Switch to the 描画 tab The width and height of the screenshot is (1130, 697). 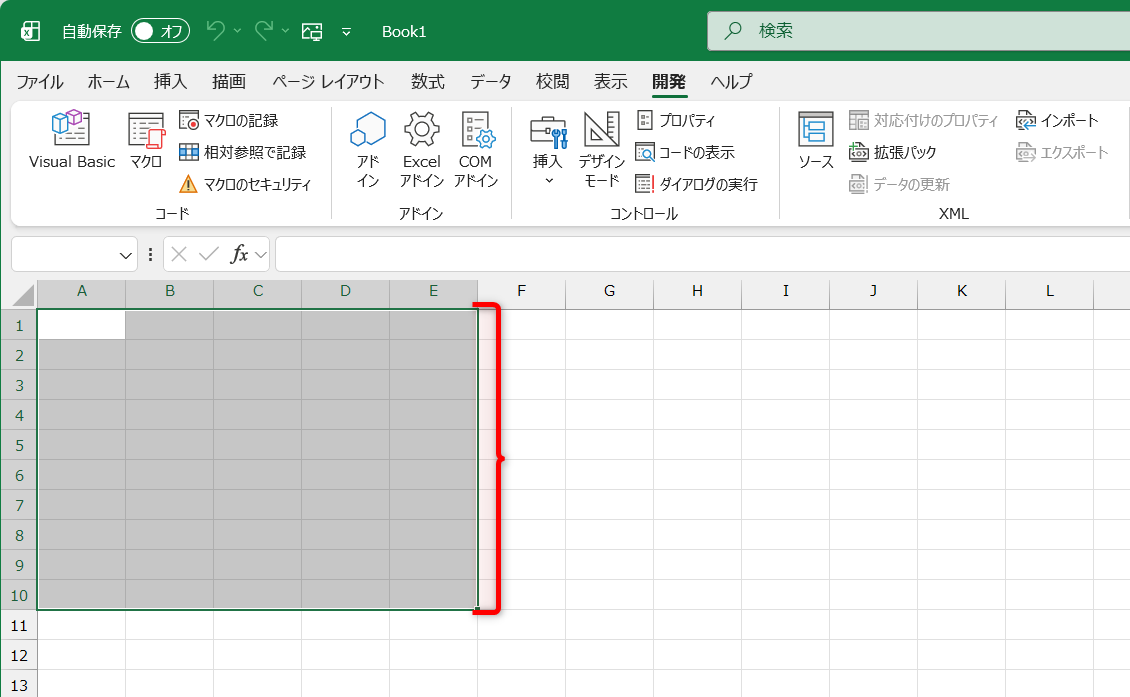pos(229,81)
